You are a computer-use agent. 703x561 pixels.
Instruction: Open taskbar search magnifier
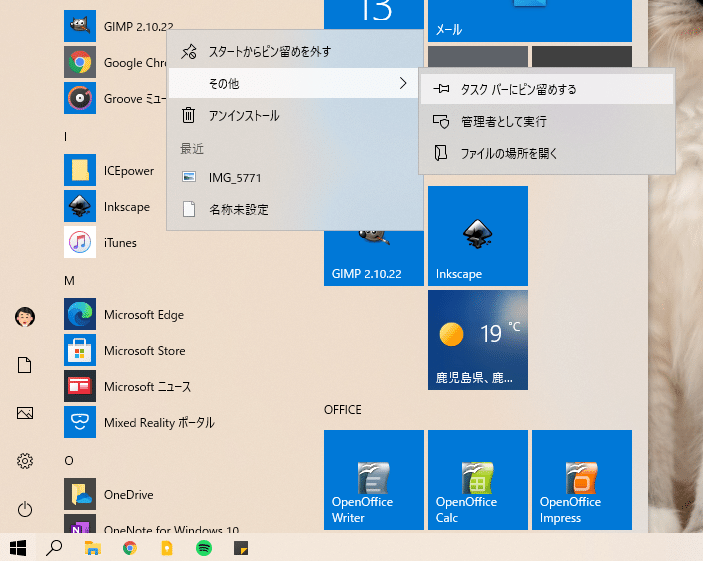pyautogui.click(x=54, y=548)
